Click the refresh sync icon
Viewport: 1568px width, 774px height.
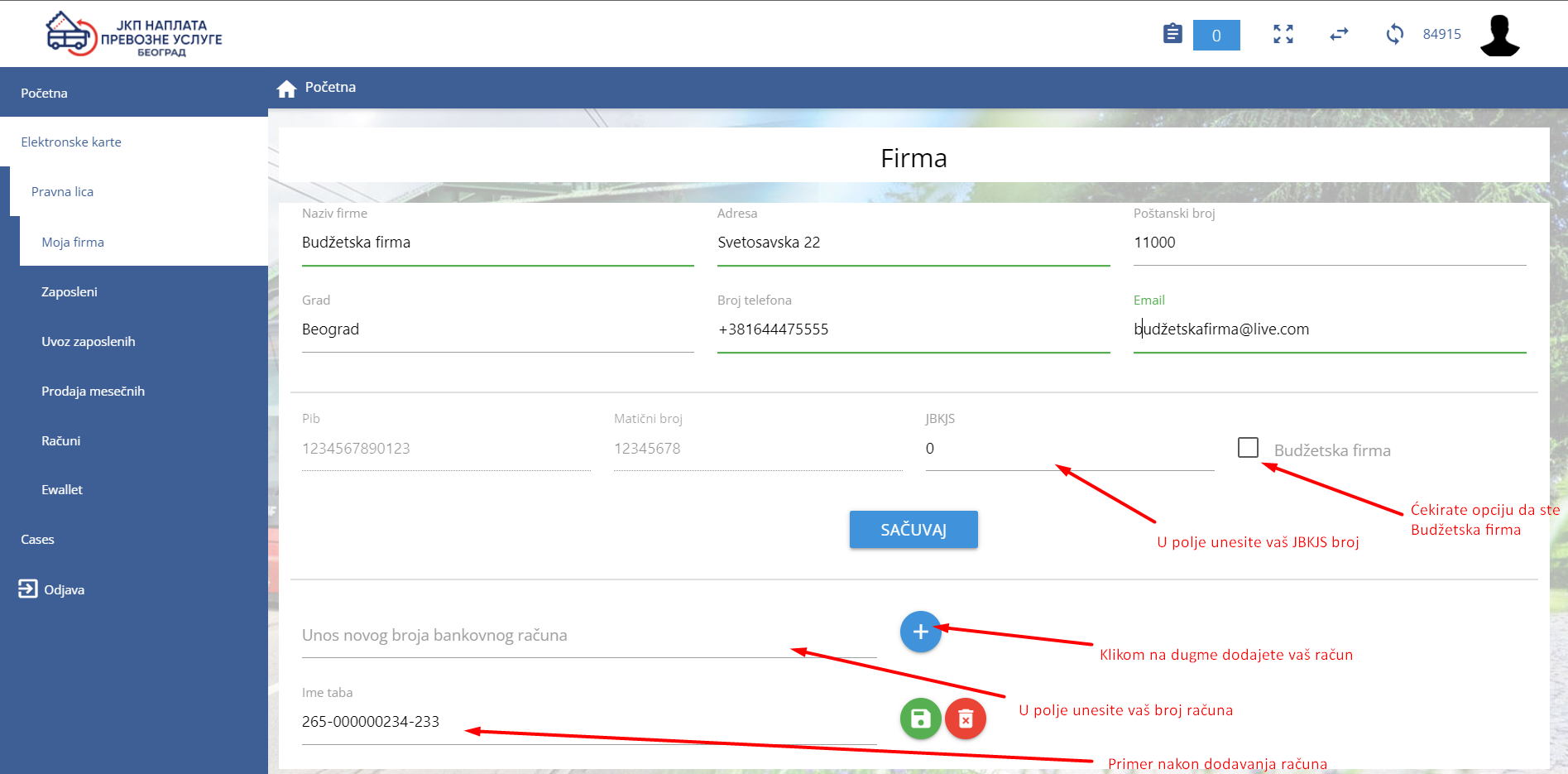pyautogui.click(x=1394, y=34)
